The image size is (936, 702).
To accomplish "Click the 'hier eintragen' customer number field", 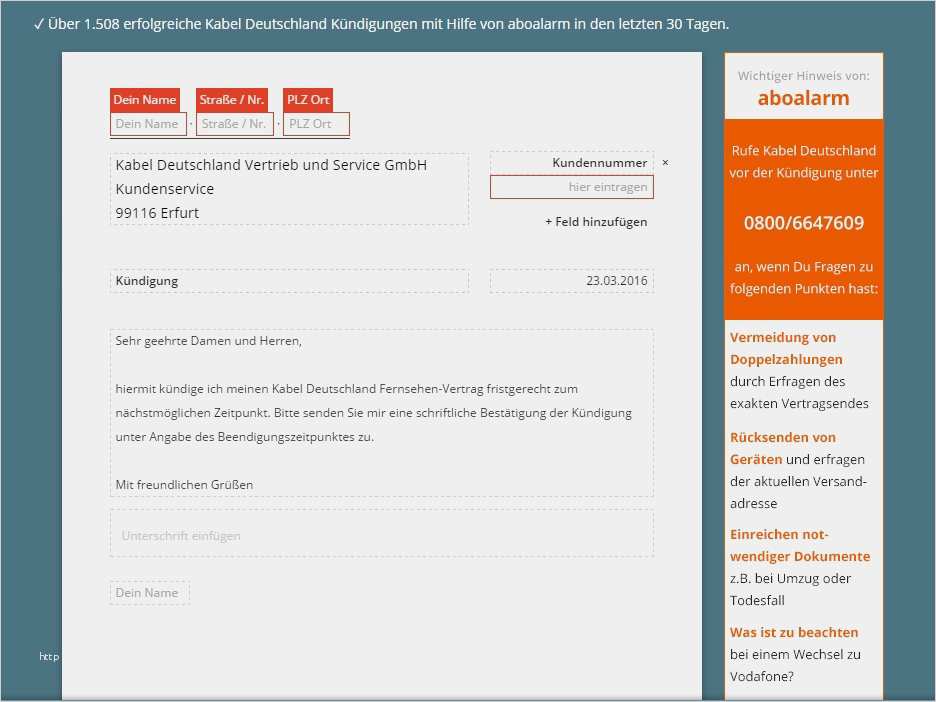I will click(x=571, y=187).
